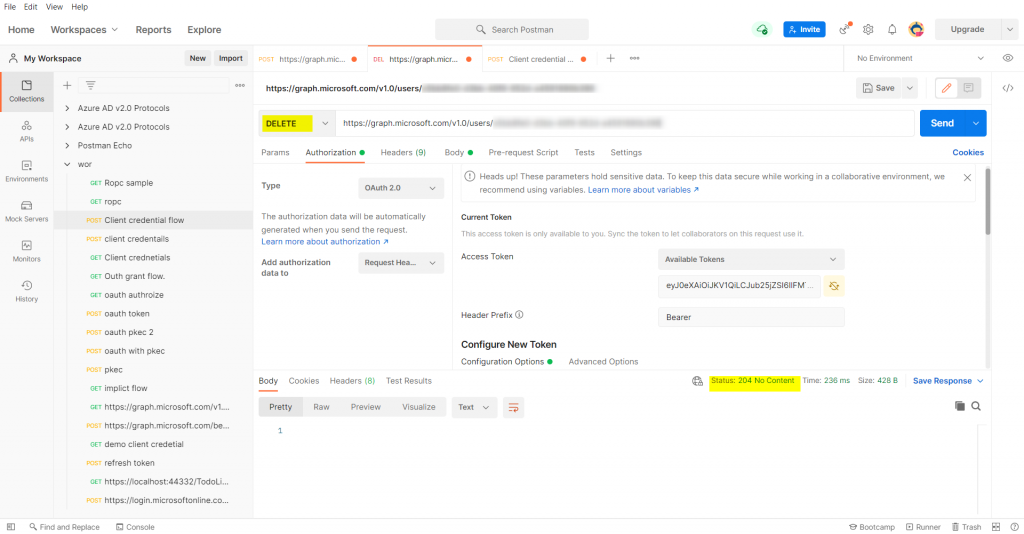Collapse the wor collection folder

click(x=67, y=165)
